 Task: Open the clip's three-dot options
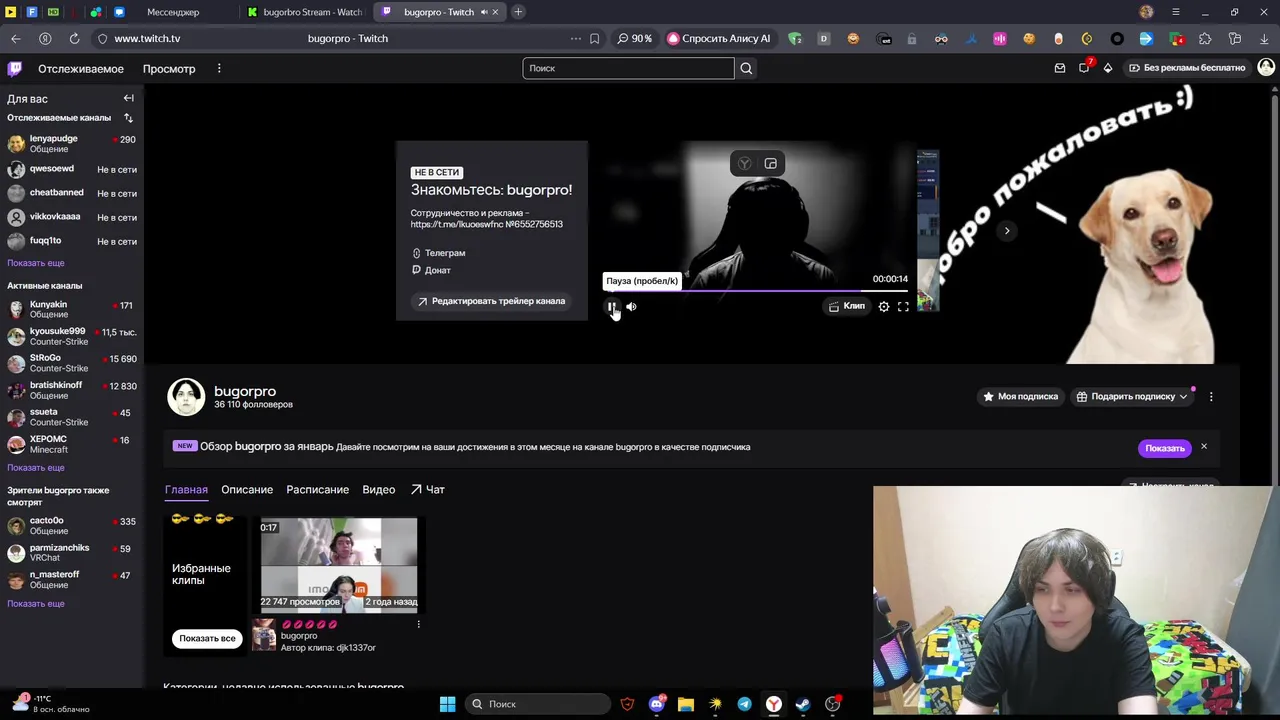418,624
